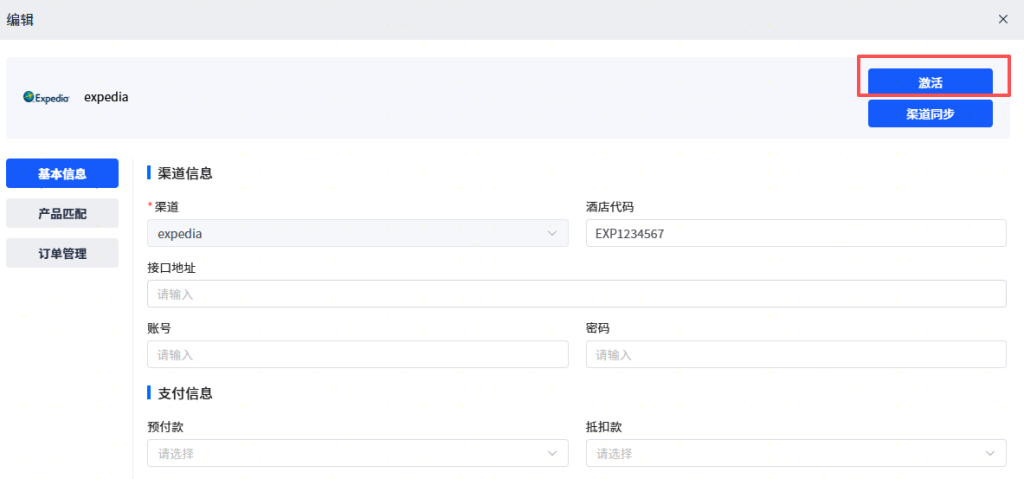The height and width of the screenshot is (479, 1024).
Task: Click into the 接口地址 input field
Action: click(x=576, y=294)
